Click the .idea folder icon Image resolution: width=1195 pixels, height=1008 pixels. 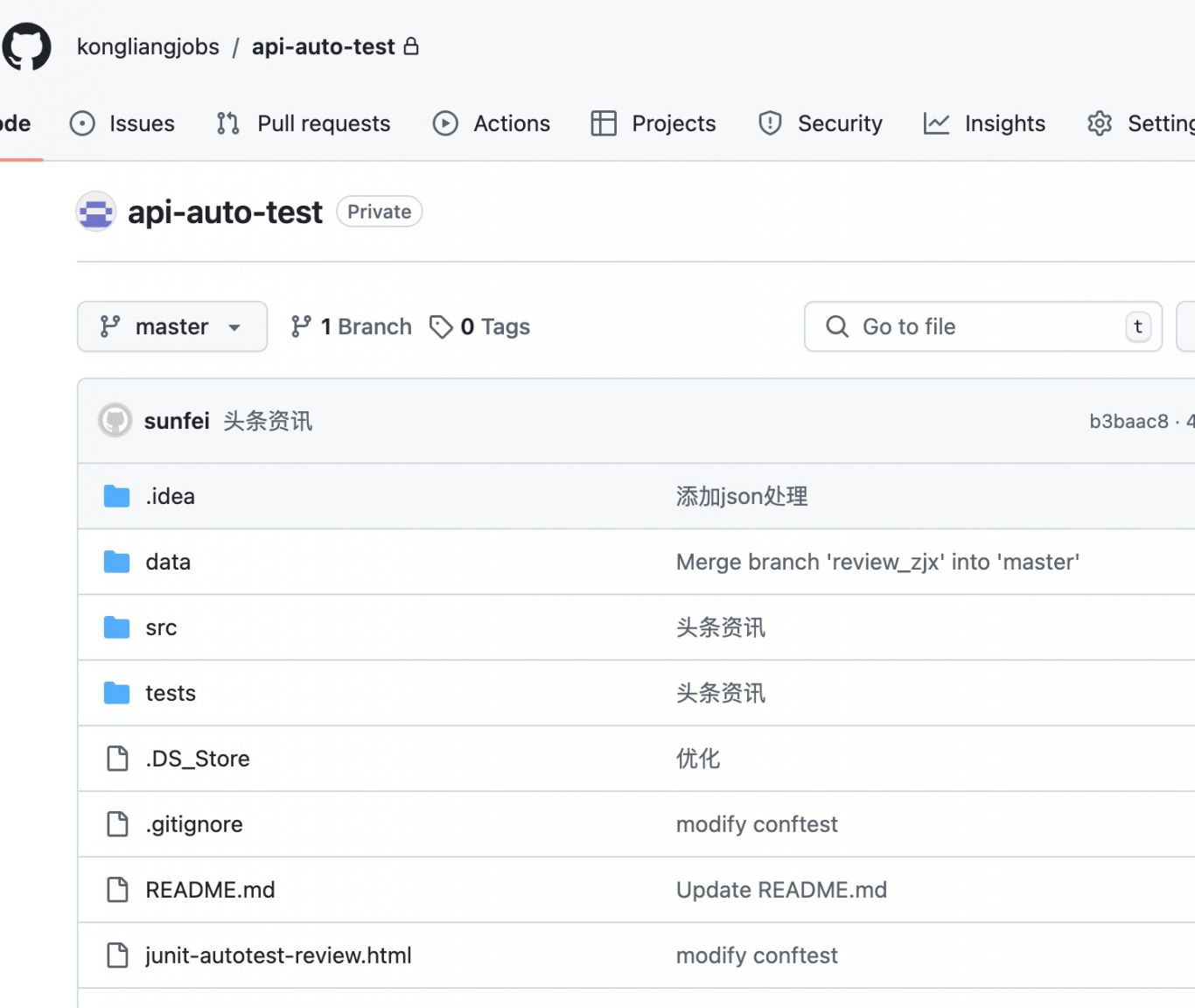[116, 496]
